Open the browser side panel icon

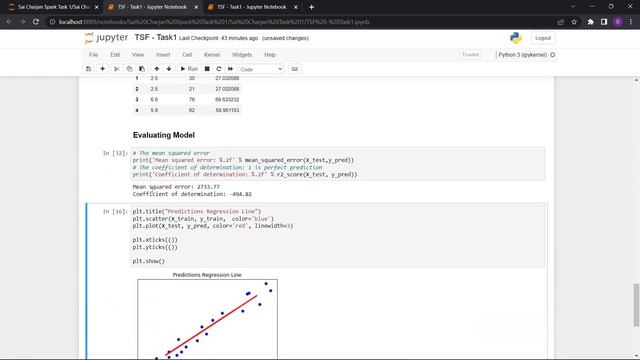pyautogui.click(x=604, y=22)
